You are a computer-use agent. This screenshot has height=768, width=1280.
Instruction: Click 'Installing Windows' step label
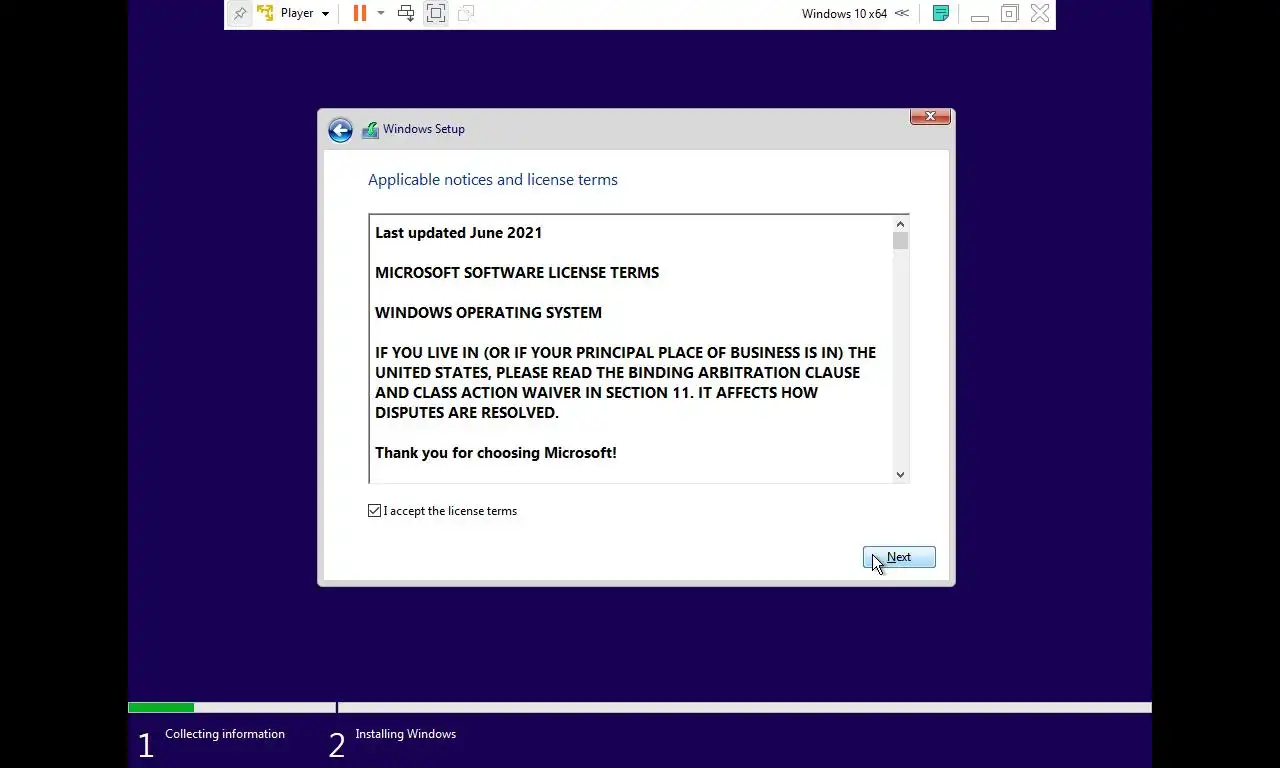pyautogui.click(x=405, y=734)
